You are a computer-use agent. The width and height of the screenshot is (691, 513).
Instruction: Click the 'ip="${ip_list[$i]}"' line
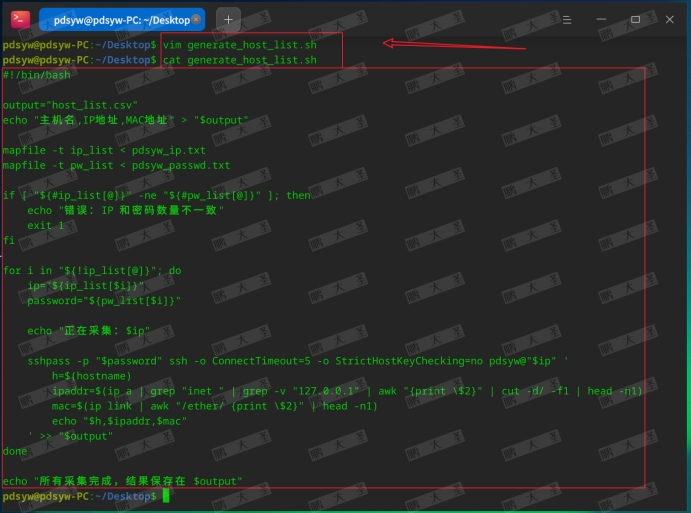click(85, 286)
